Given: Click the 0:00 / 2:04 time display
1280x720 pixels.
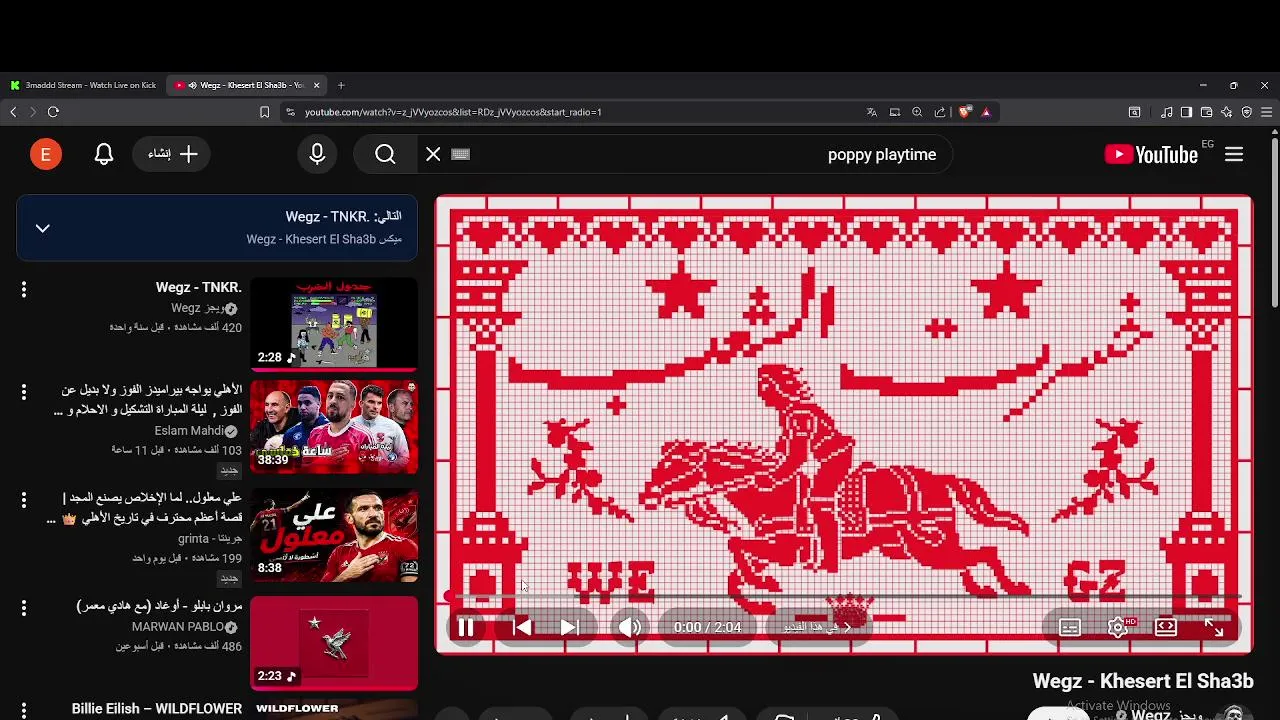Looking at the screenshot, I should (x=707, y=628).
